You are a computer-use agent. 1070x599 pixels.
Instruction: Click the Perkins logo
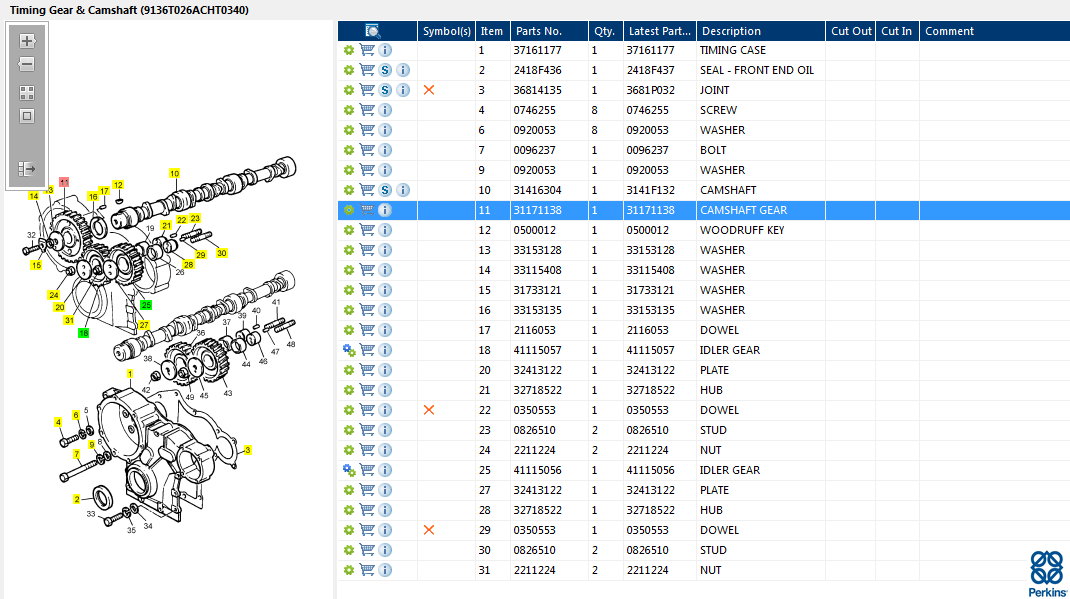point(1047,573)
